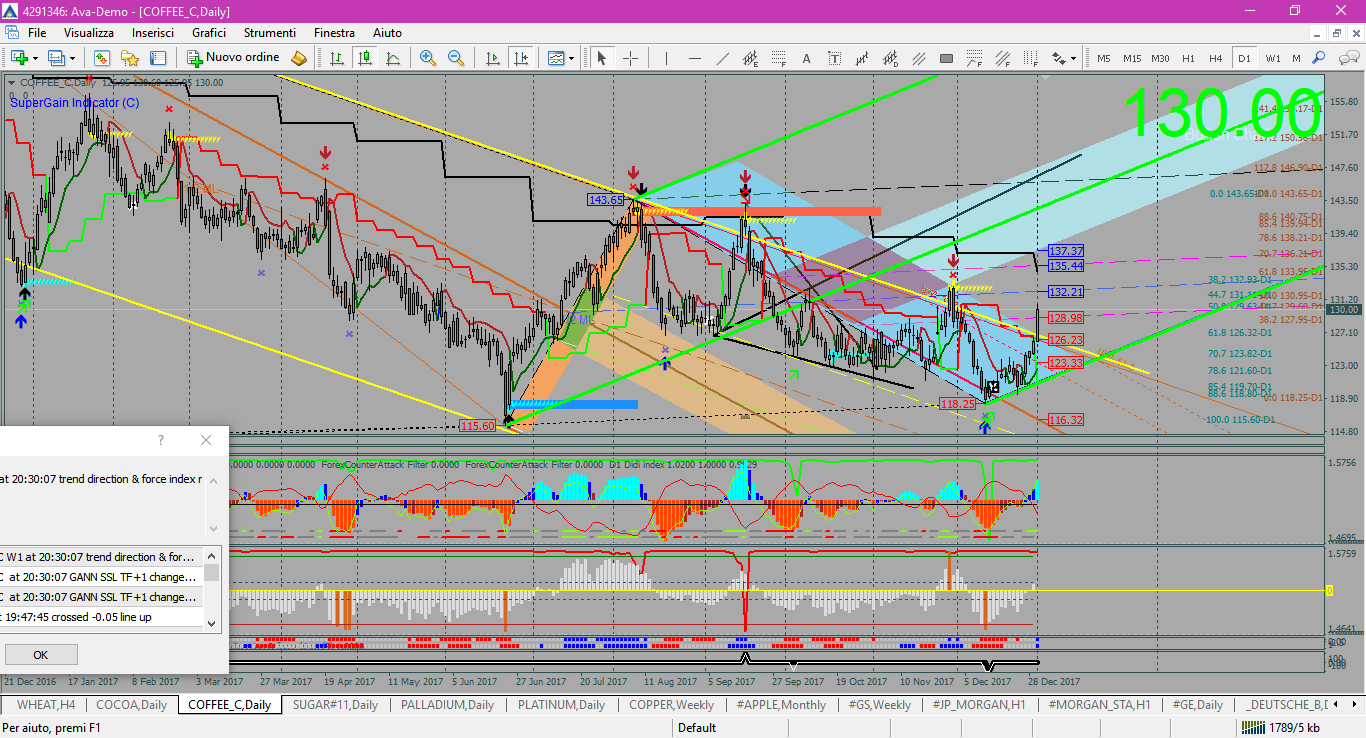
Task: Select the trendline drawing tool
Action: pos(722,58)
